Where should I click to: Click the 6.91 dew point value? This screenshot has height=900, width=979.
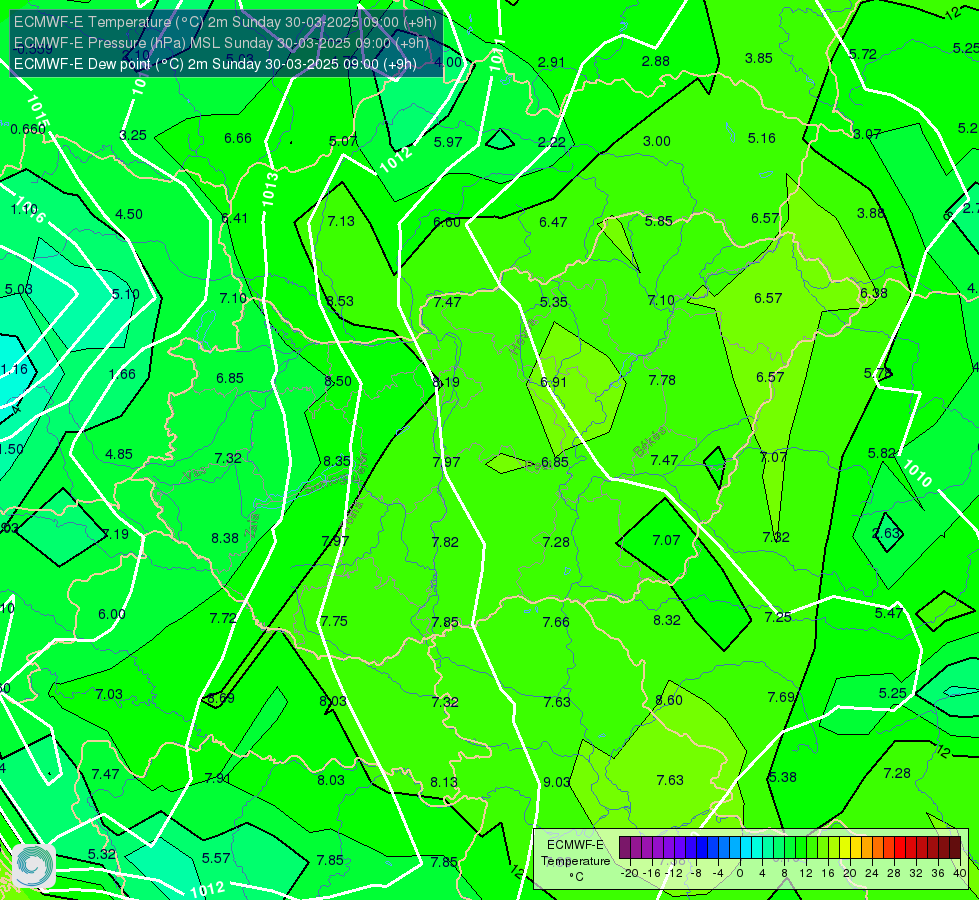pos(553,382)
